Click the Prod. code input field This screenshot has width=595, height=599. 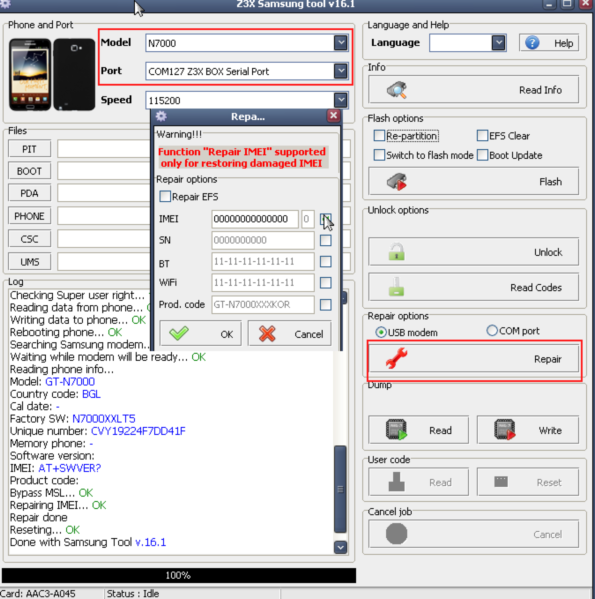point(263,304)
